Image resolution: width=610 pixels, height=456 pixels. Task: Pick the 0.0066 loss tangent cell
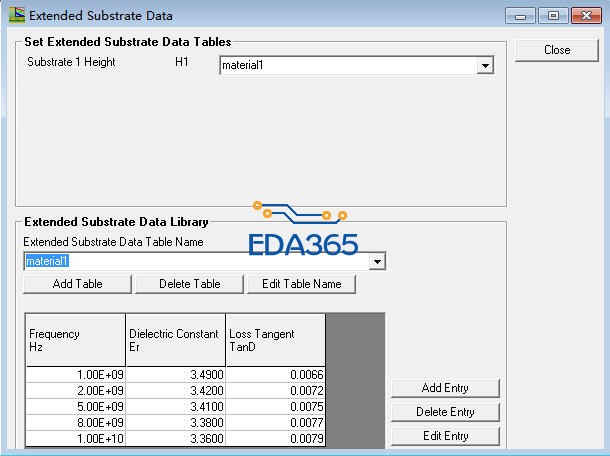pos(275,375)
